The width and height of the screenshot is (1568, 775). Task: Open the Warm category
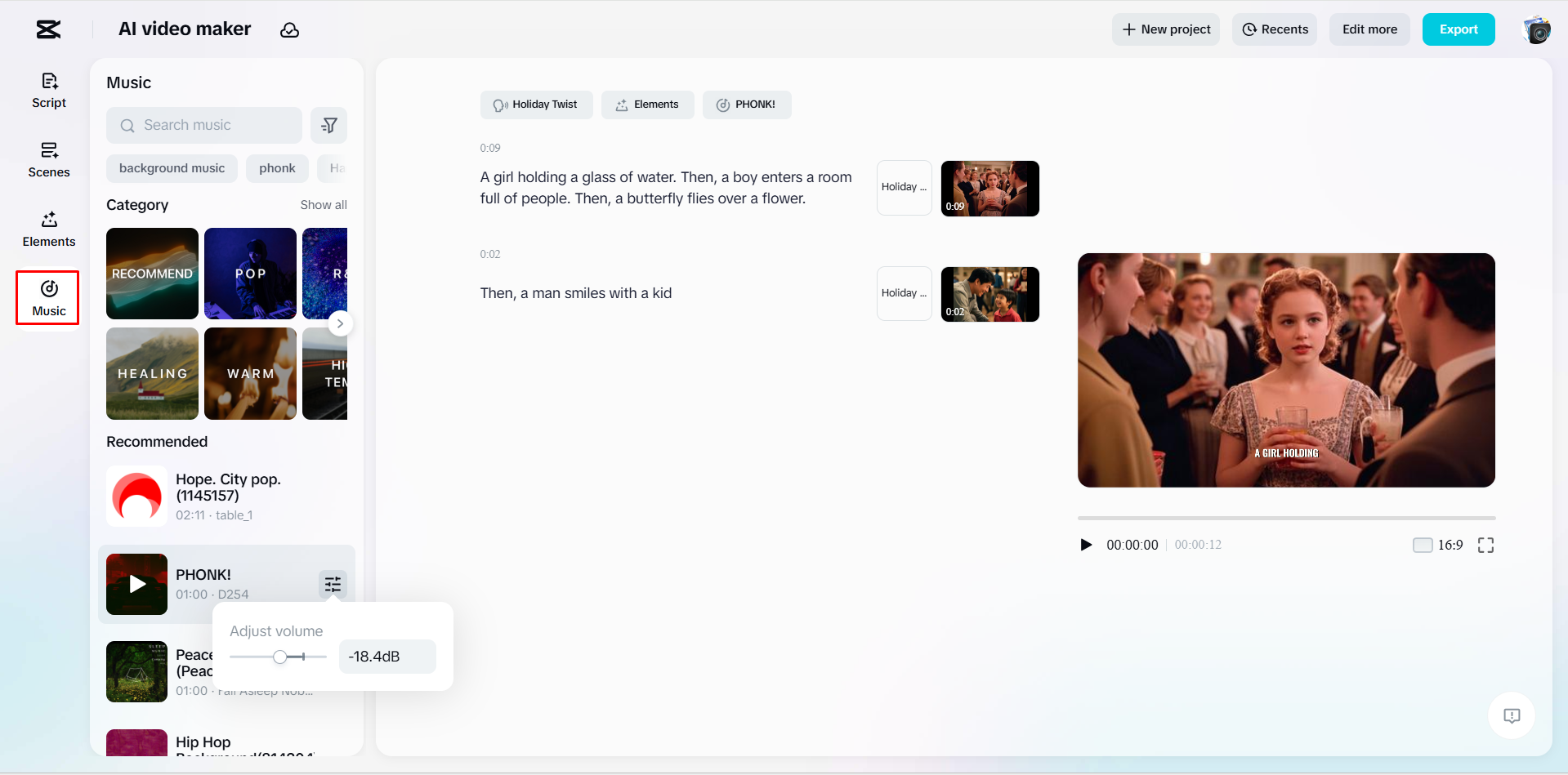[x=250, y=374]
